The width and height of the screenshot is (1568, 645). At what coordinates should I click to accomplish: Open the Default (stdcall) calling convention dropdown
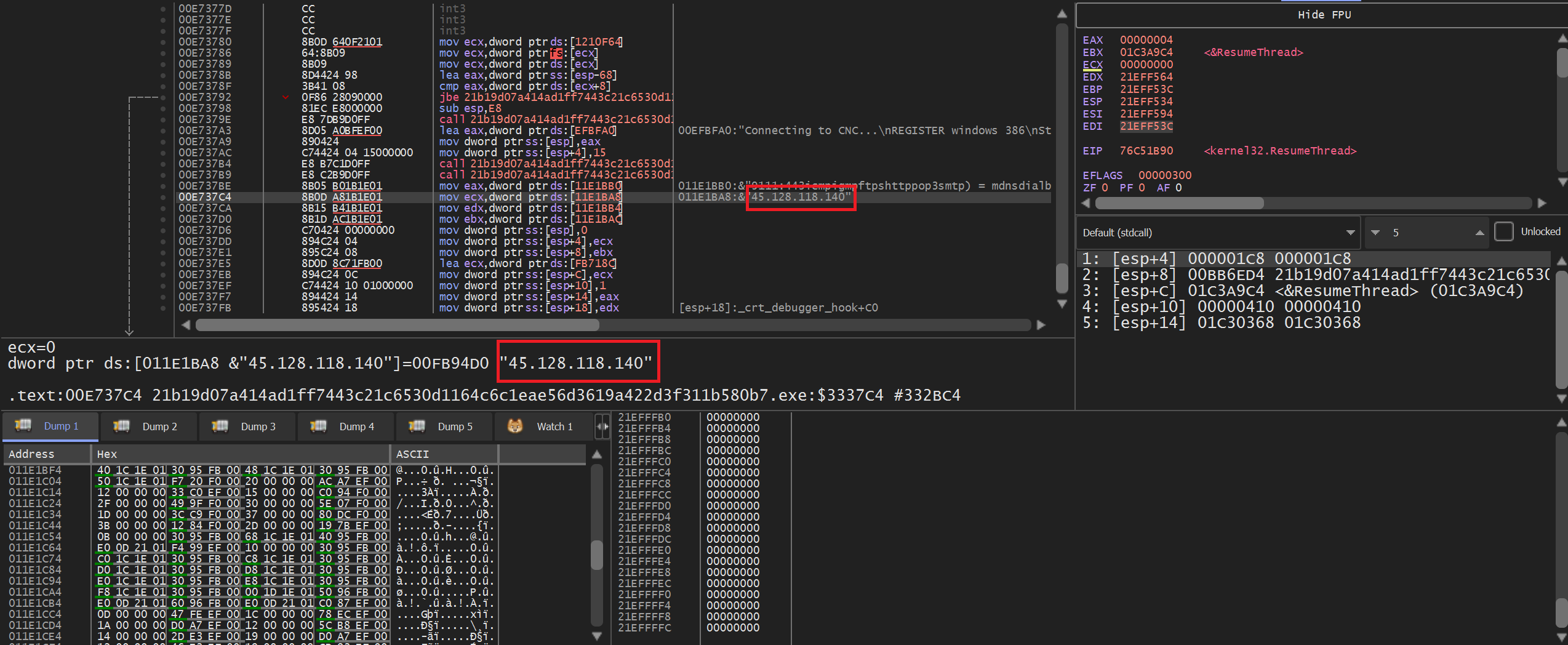(1218, 233)
